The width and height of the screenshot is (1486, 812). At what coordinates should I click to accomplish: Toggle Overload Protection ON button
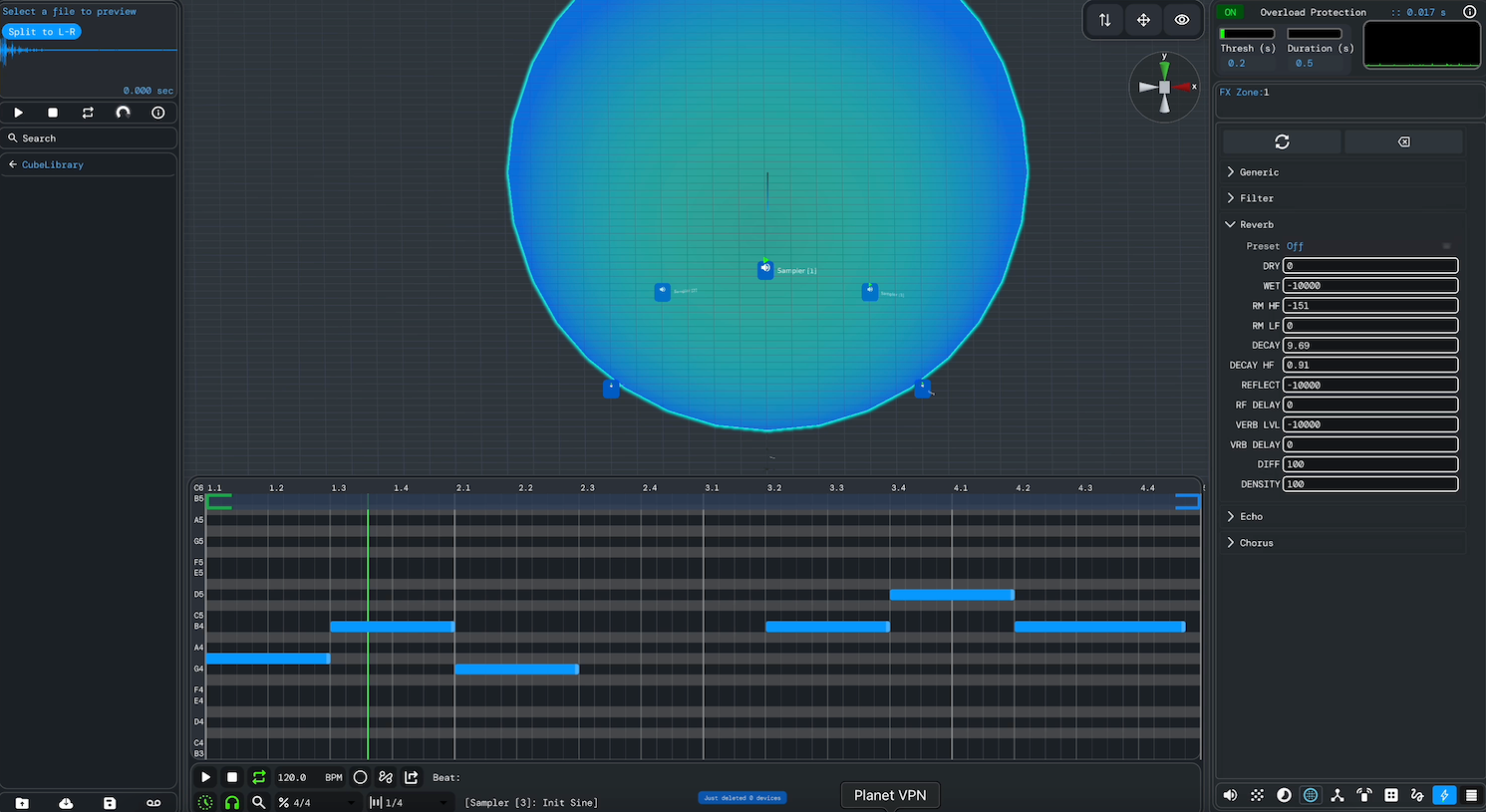1231,12
